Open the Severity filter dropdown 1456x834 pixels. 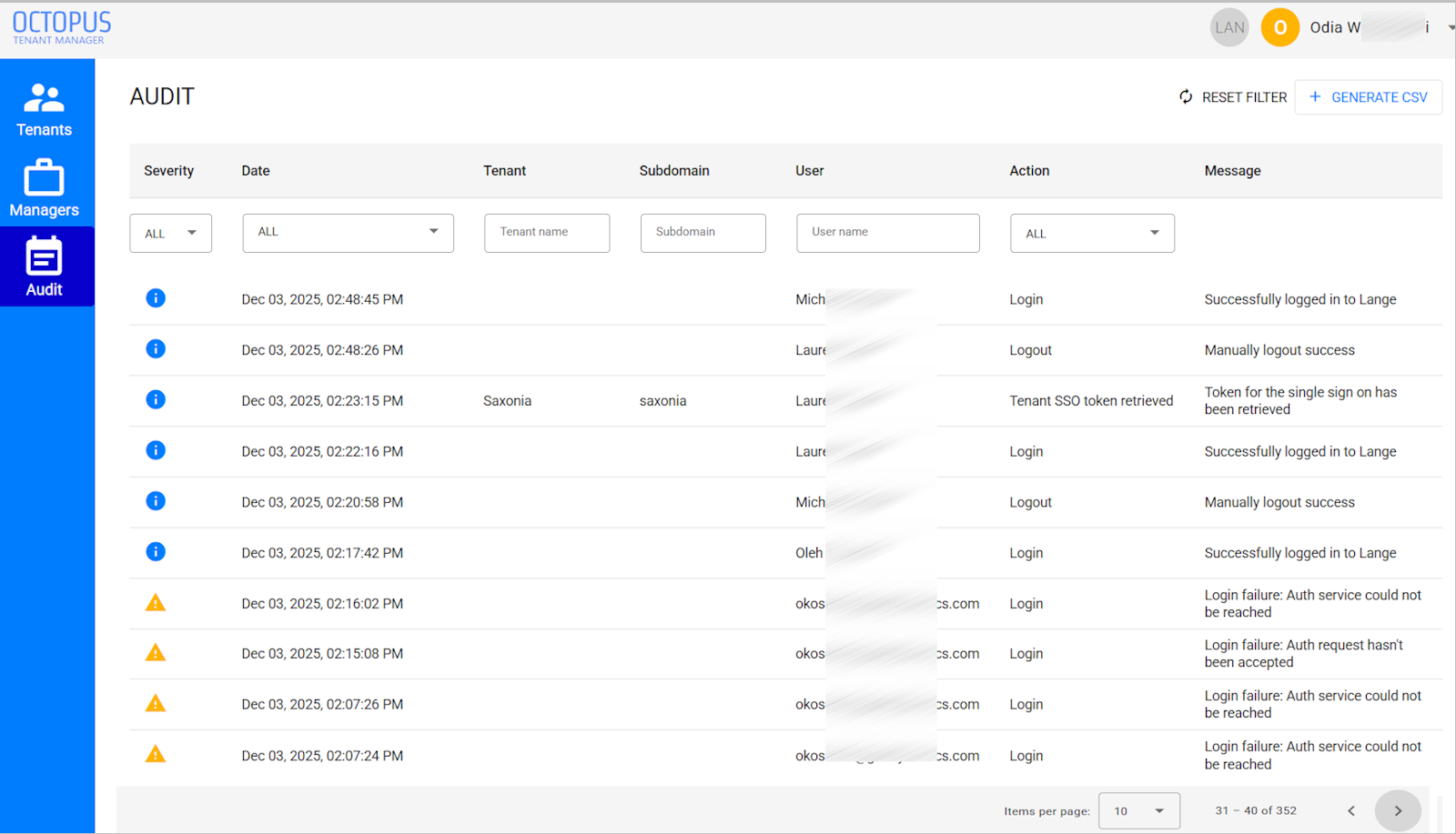(x=171, y=233)
